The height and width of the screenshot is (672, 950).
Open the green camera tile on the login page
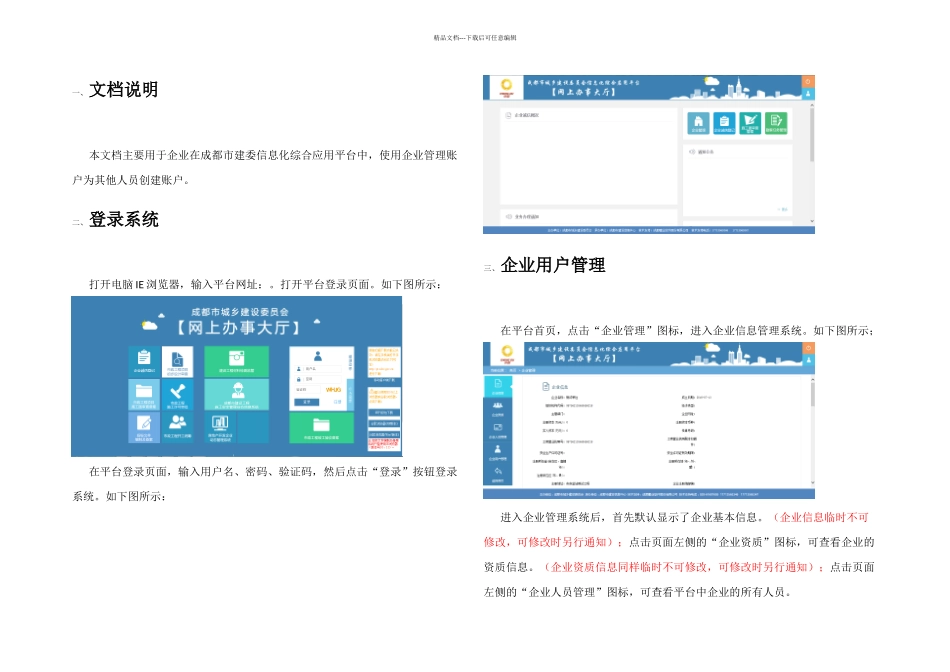[236, 361]
